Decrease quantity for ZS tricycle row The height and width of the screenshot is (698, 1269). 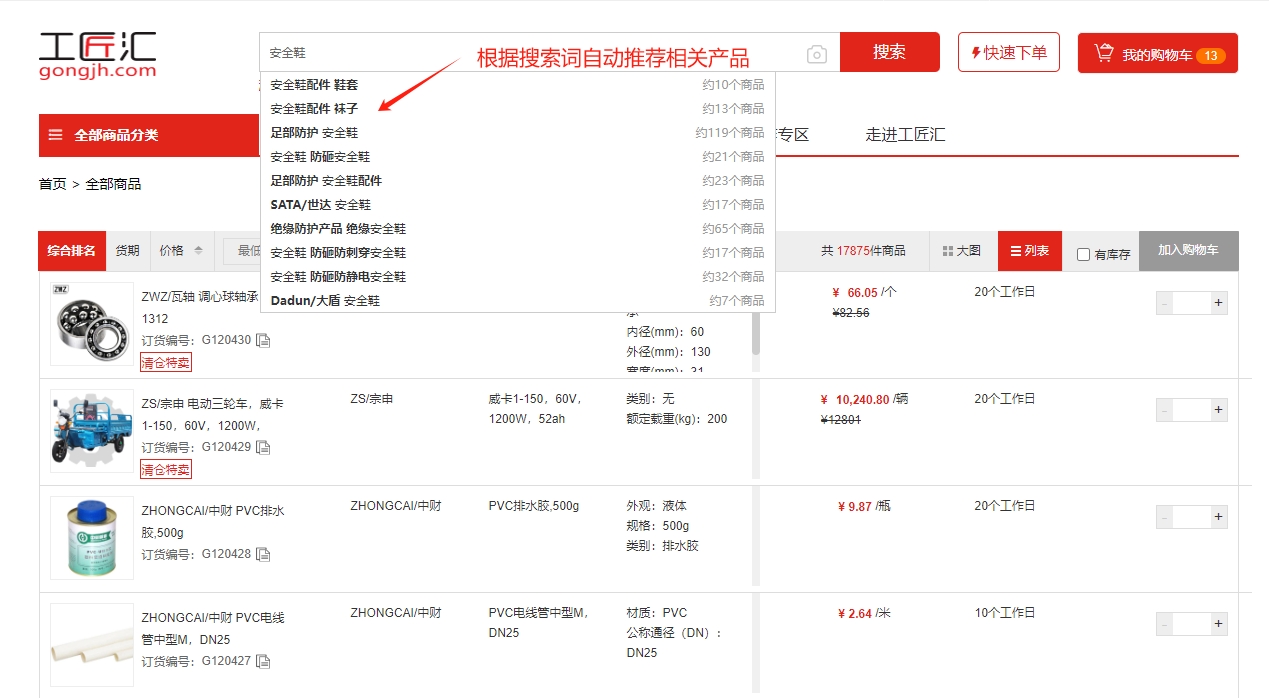1165,410
